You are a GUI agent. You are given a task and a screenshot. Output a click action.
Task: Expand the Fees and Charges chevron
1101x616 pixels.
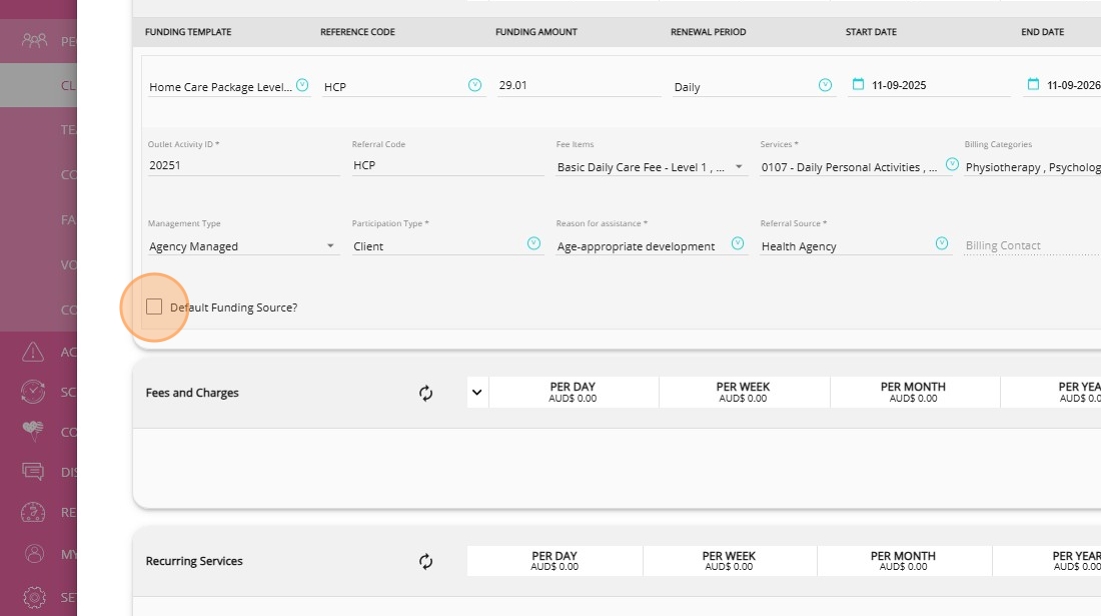coord(477,393)
